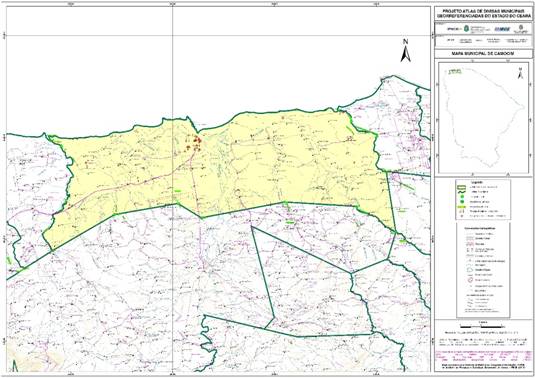This screenshot has height=378, width=535.
Task: Select the red circle symbol in conventions legend
Action: coord(470,280)
